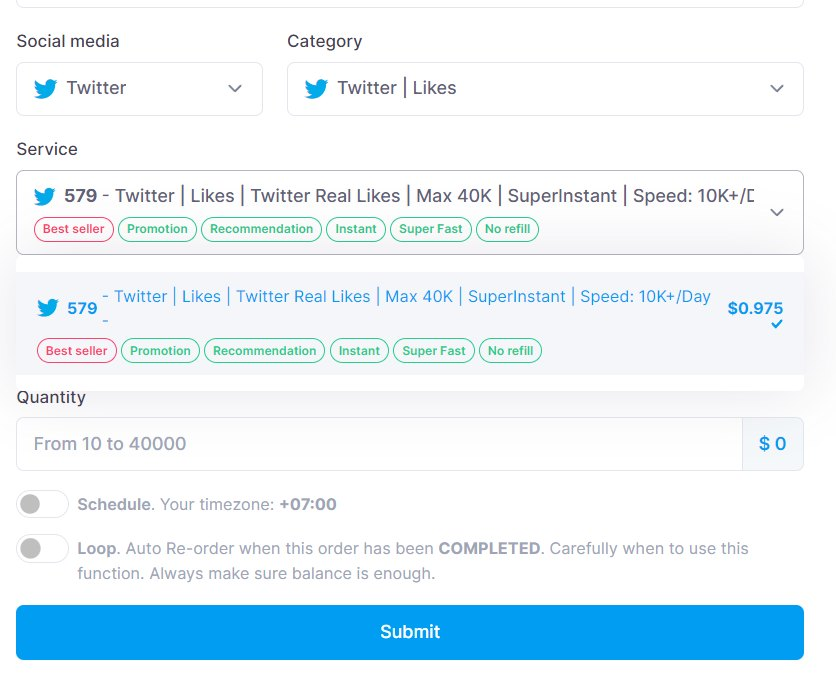The height and width of the screenshot is (684, 836).
Task: Click Best seller tag in Service box
Action: click(74, 229)
